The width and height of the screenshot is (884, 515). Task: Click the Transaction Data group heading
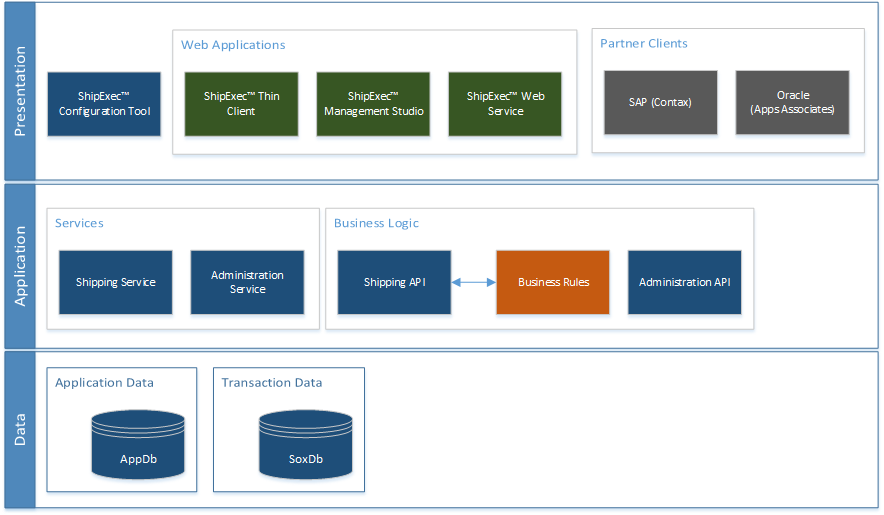click(x=272, y=383)
